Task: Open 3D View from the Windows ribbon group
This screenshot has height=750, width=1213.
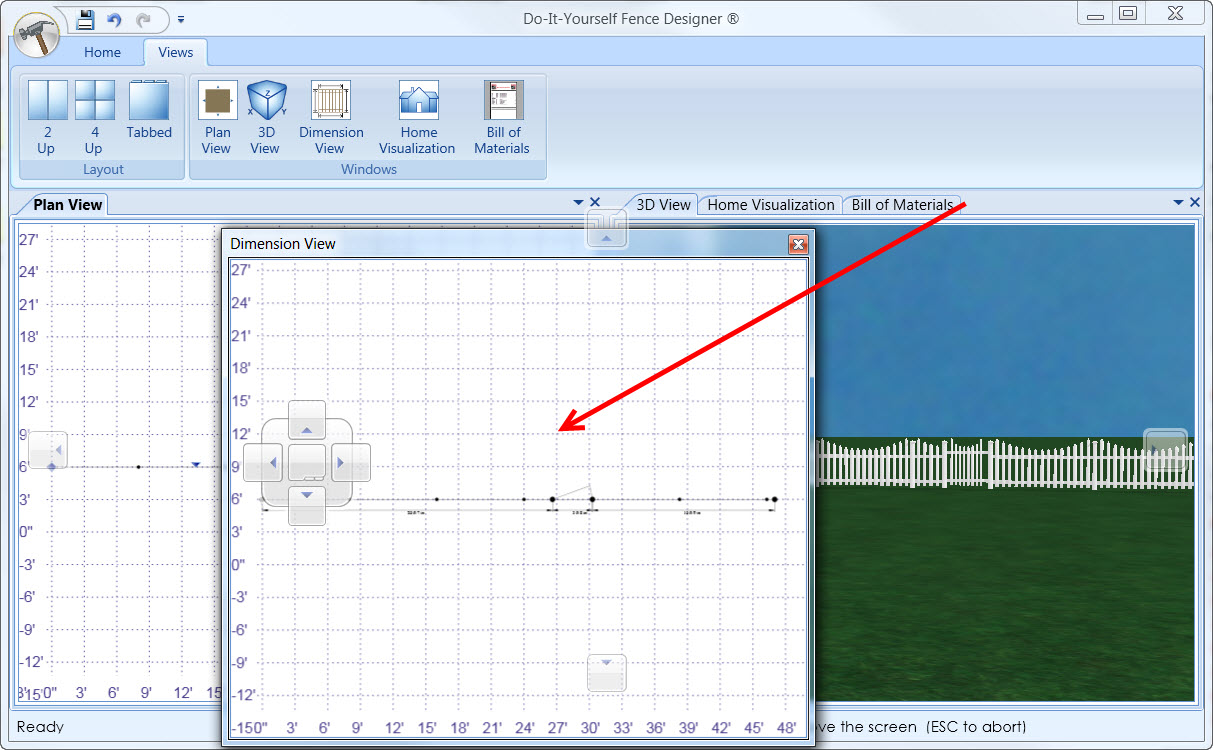Action: [x=265, y=118]
